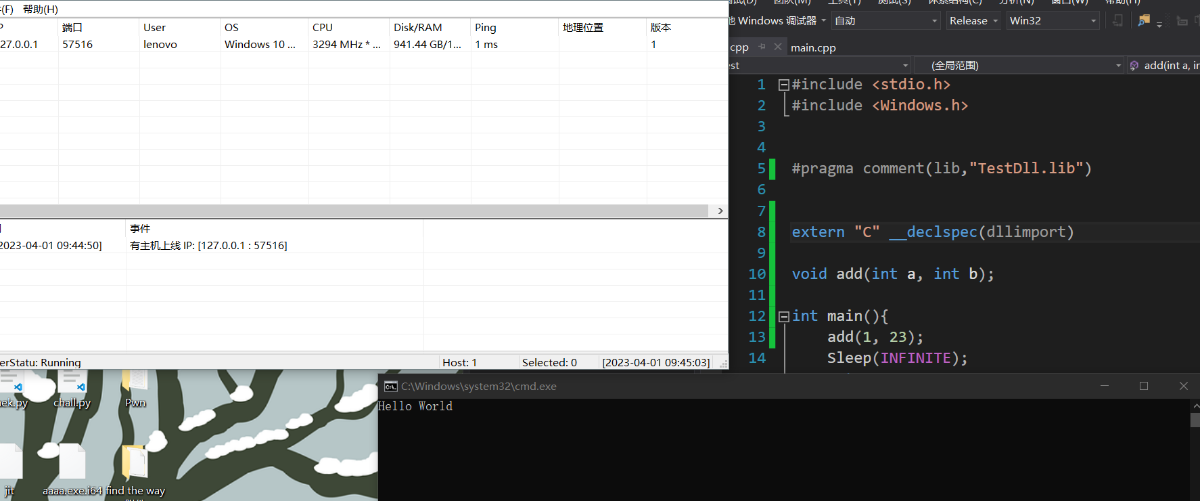The image size is (1200, 501).
Task: Open the project navigation dropdown in editor
Action: (820, 65)
